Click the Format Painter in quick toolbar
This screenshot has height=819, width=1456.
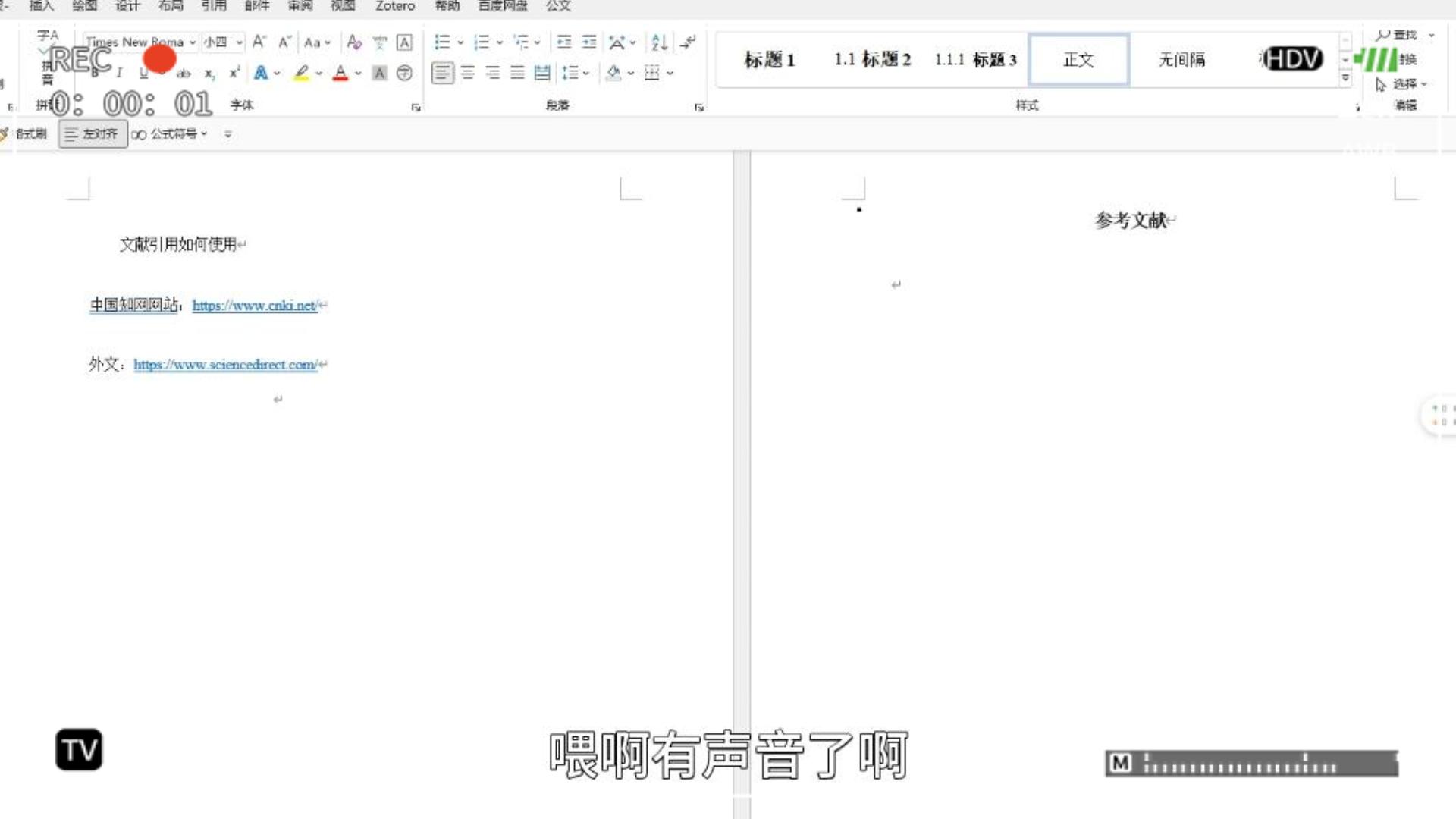pyautogui.click(x=24, y=134)
